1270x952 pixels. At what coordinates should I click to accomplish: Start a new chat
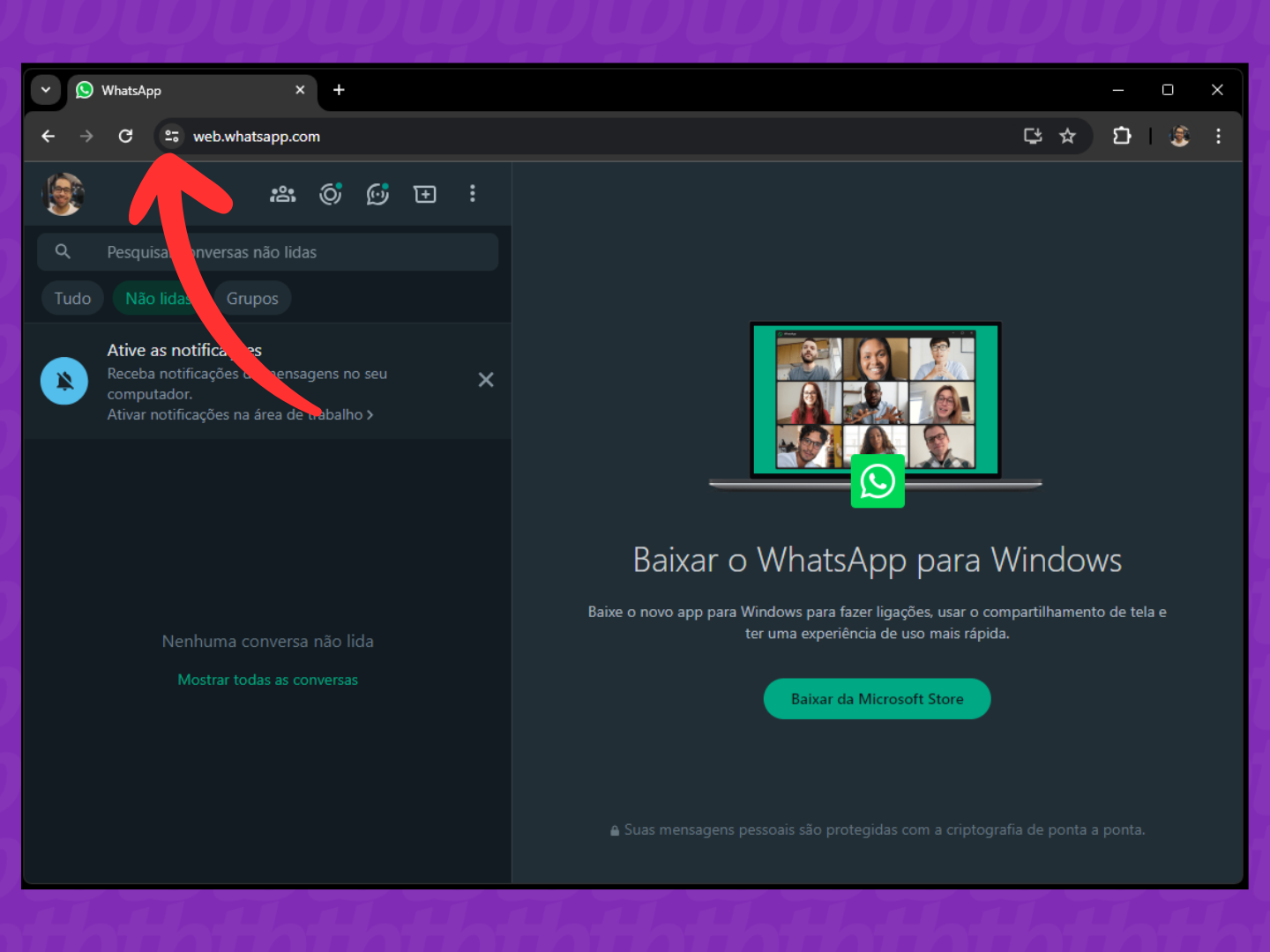[x=425, y=194]
